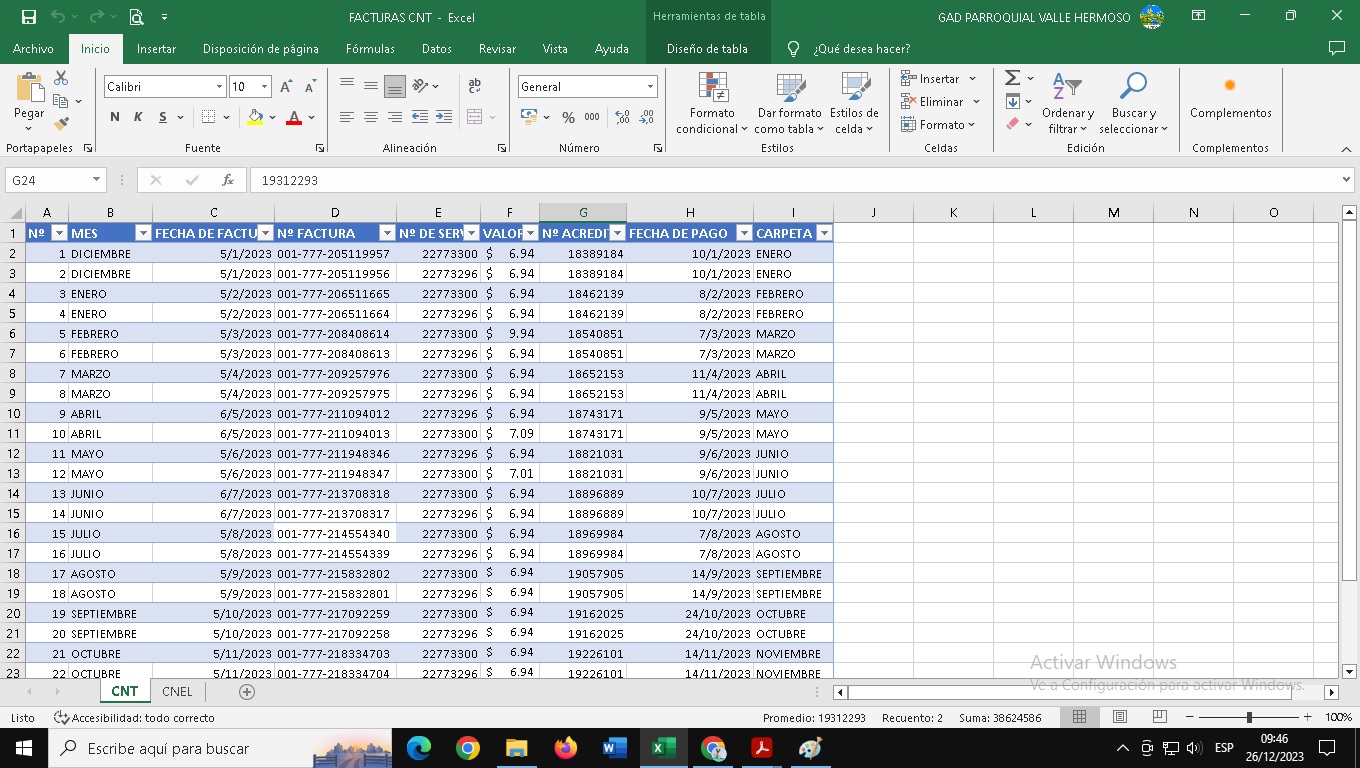The width and height of the screenshot is (1360, 768).
Task: Click the Format Painter brush icon
Action: click(61, 124)
